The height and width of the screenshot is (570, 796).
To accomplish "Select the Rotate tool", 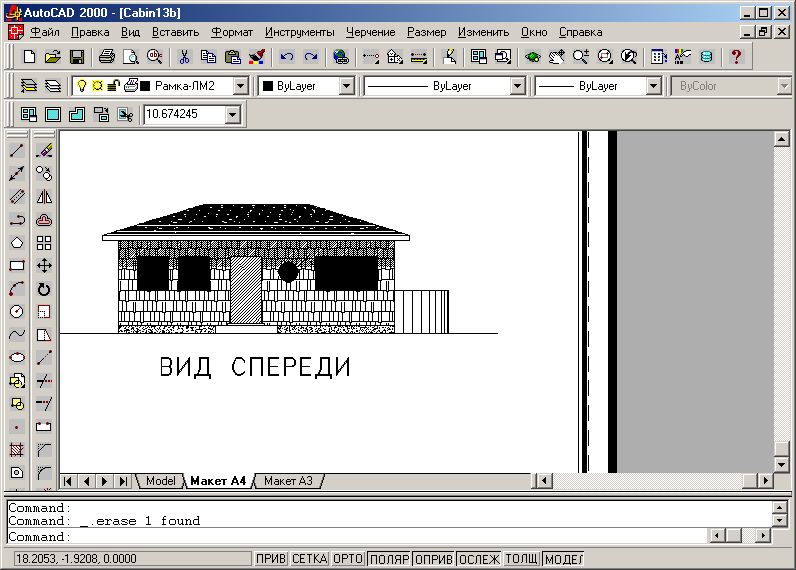I will tap(44, 289).
